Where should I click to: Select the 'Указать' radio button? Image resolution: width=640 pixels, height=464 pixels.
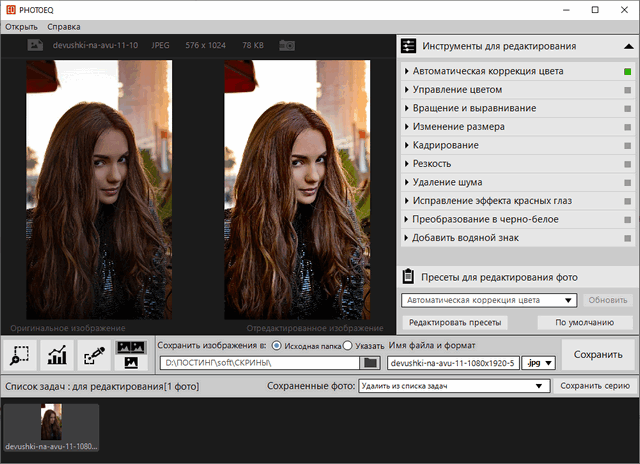348,345
